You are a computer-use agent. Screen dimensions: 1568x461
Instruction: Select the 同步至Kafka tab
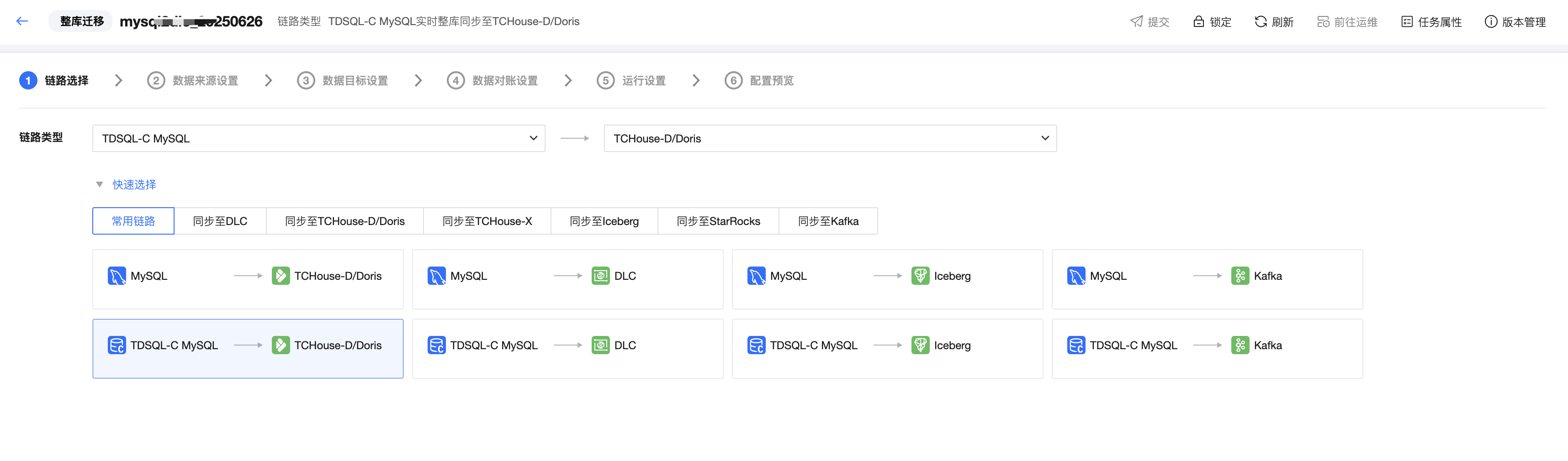point(828,221)
